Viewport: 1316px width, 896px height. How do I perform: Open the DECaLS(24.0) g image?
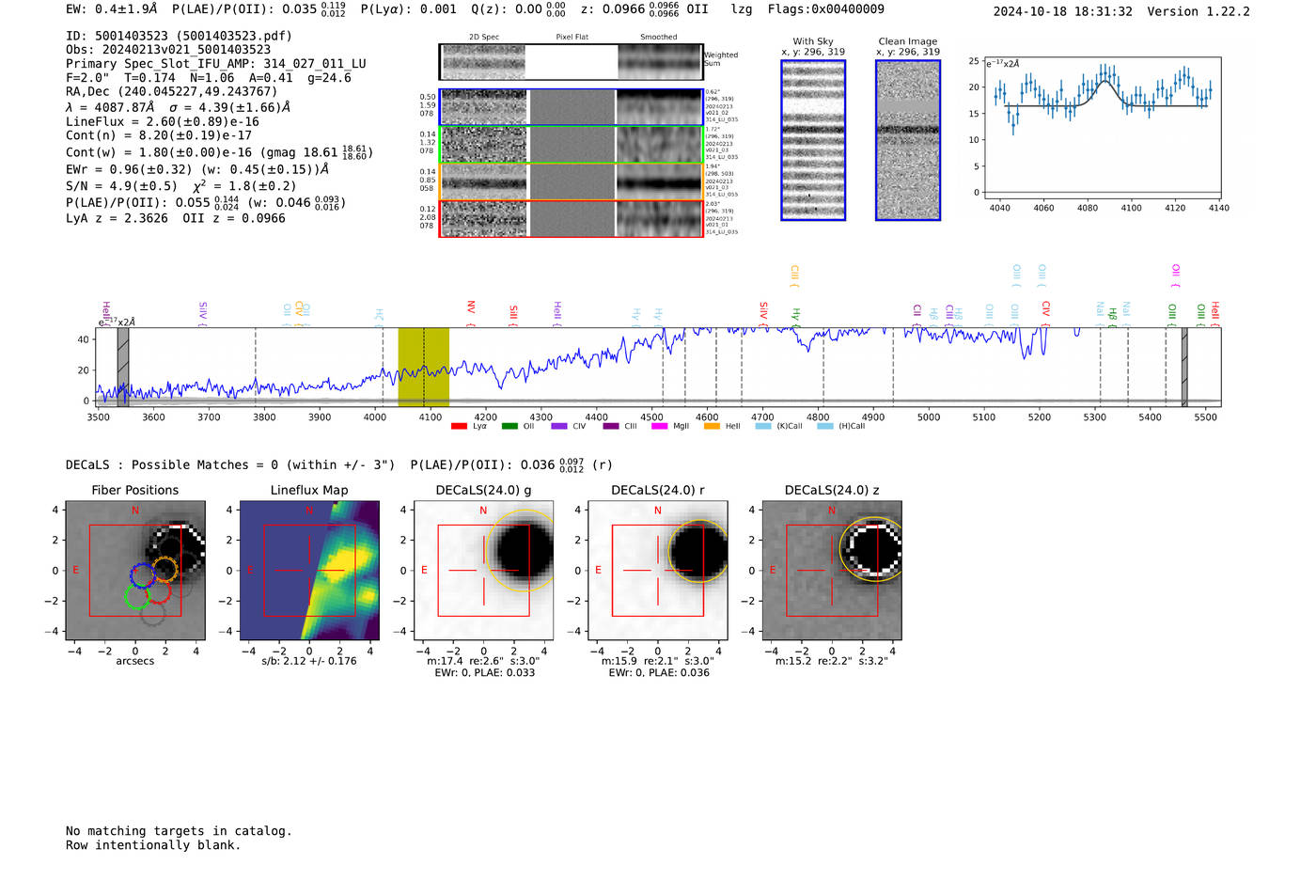(483, 570)
